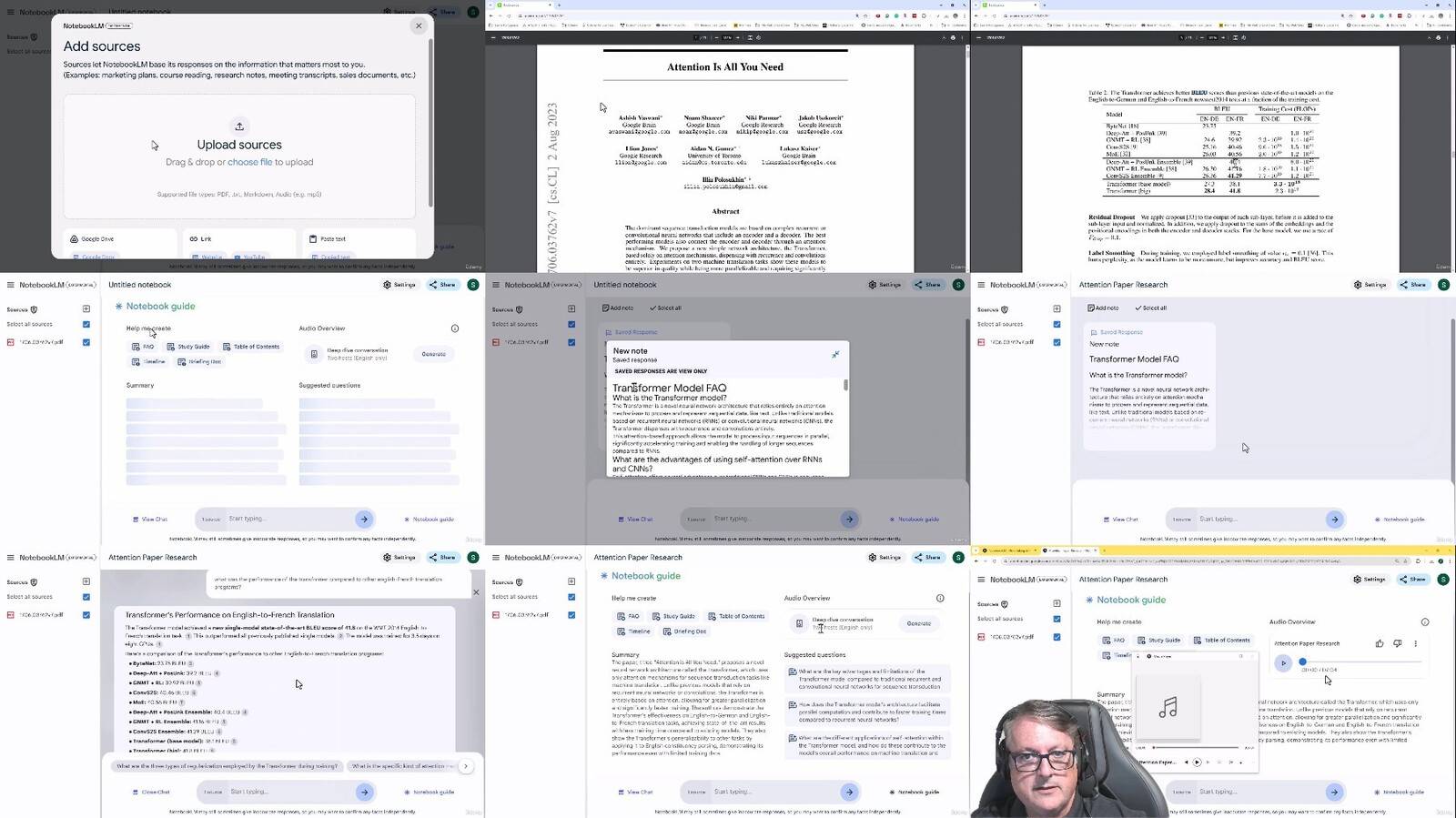Open hamburger menu in the audio player panel
Image resolution: width=1456 pixels, height=818 pixels.
tap(981, 580)
